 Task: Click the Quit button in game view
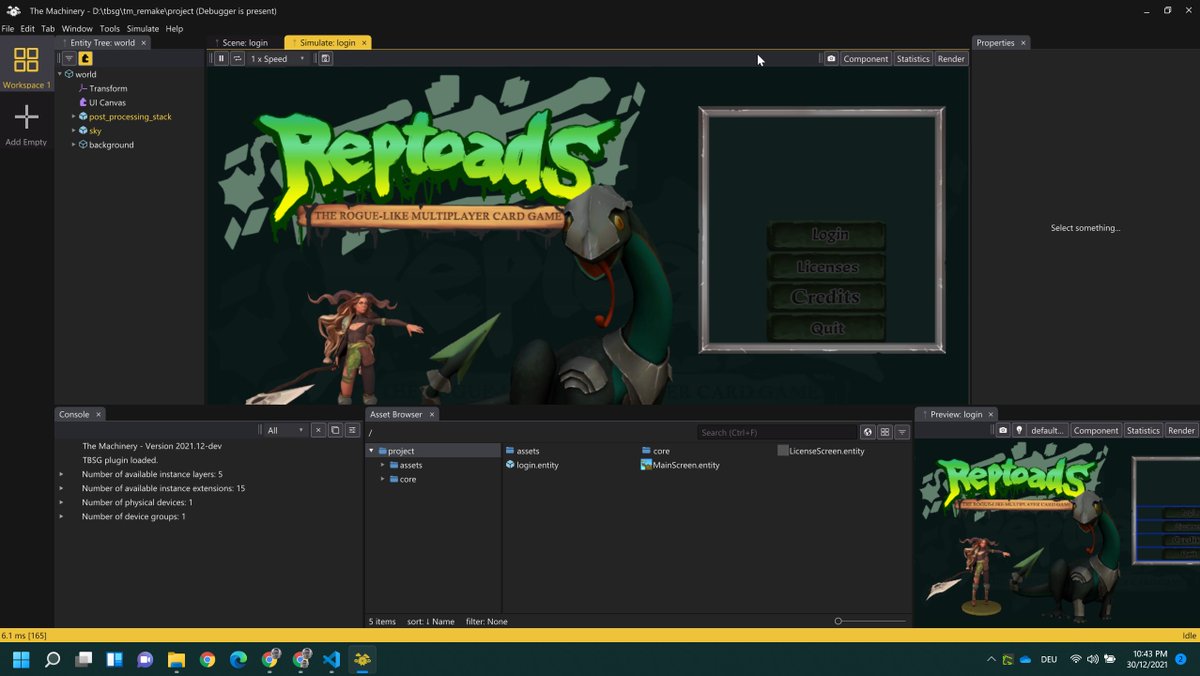tap(827, 327)
